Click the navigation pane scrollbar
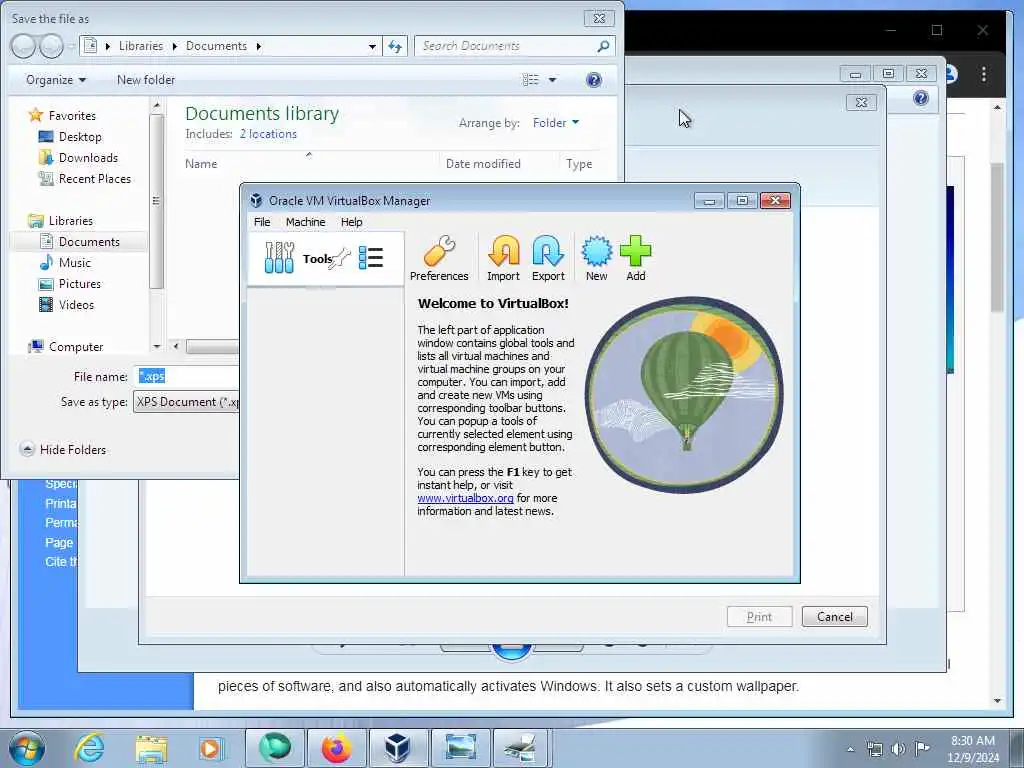 pyautogui.click(x=156, y=199)
